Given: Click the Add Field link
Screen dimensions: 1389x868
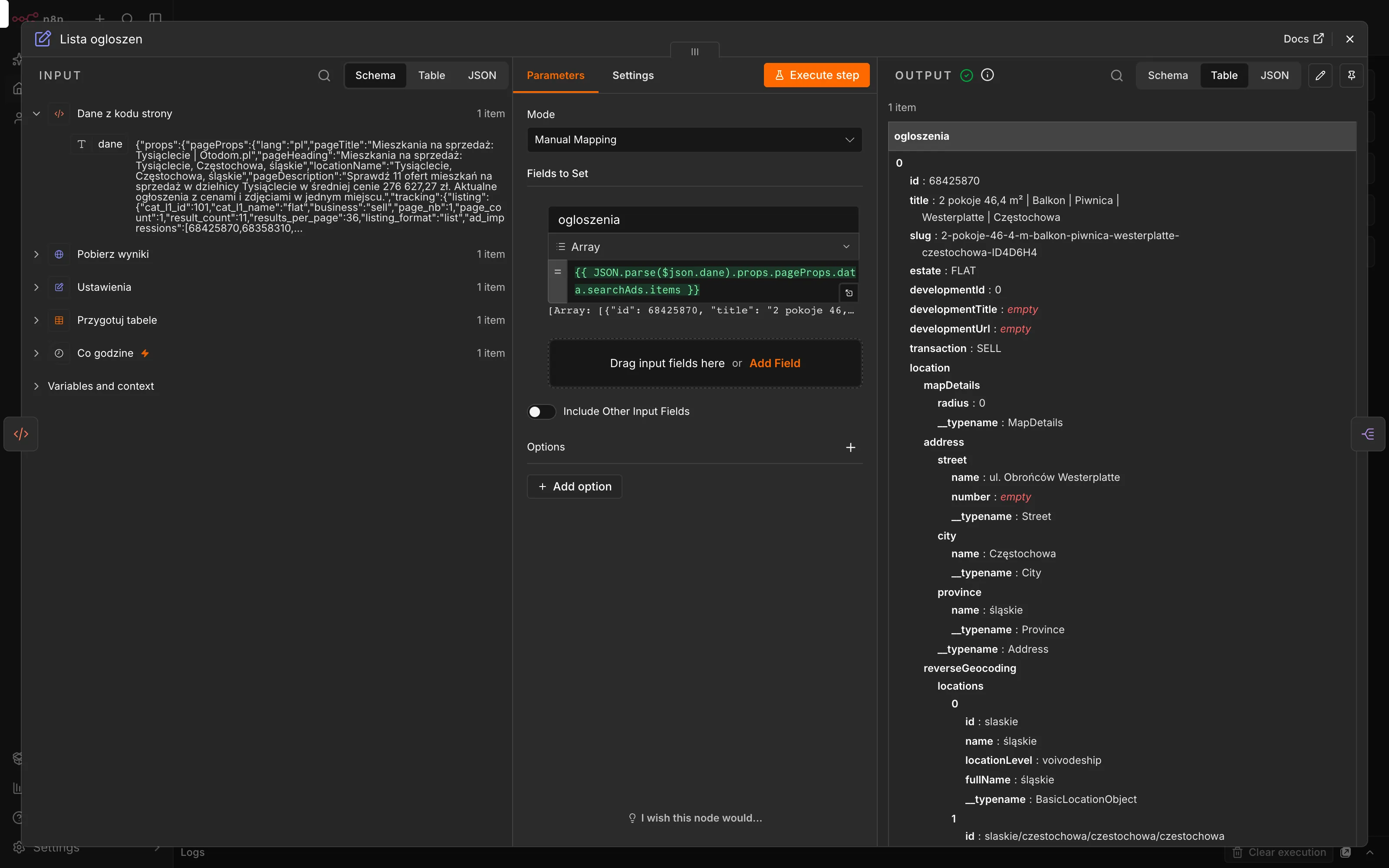Looking at the screenshot, I should (x=774, y=363).
